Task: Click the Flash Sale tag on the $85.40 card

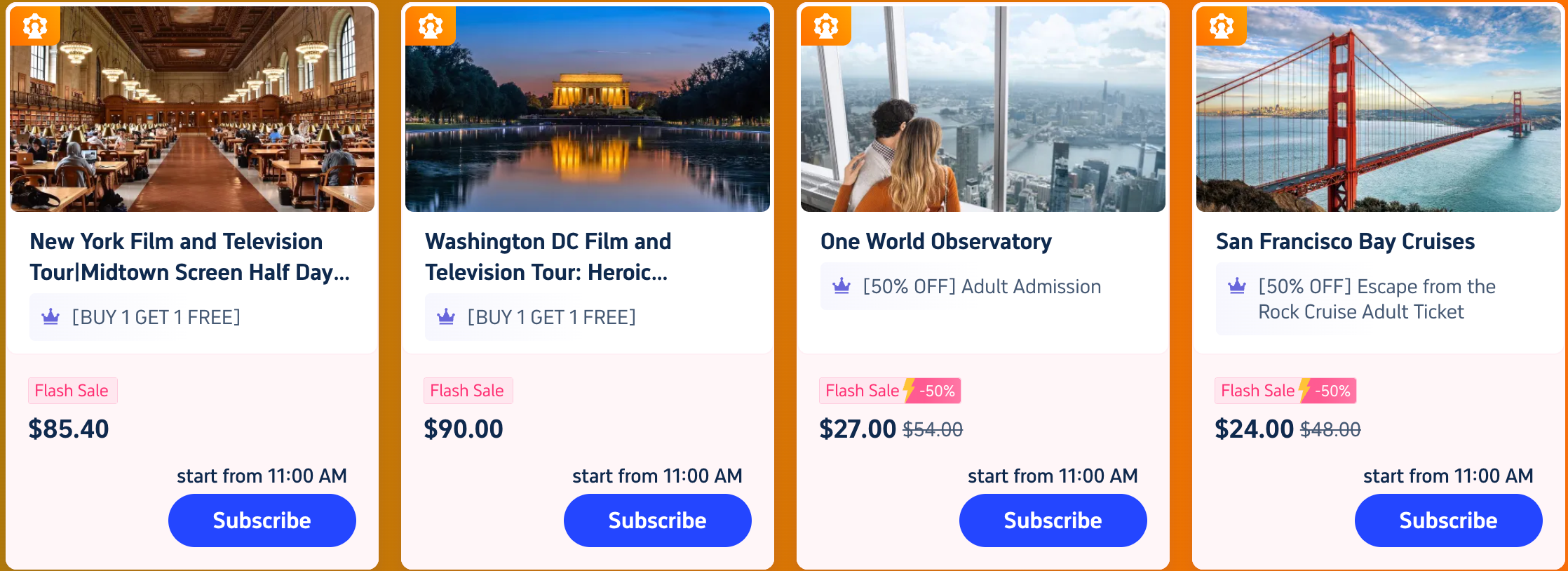Action: (x=72, y=391)
